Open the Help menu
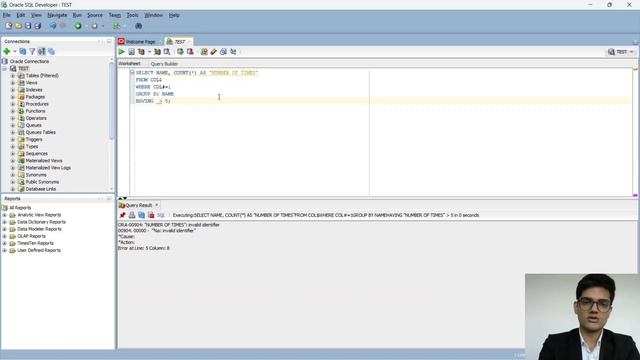640x360 pixels. [174, 15]
